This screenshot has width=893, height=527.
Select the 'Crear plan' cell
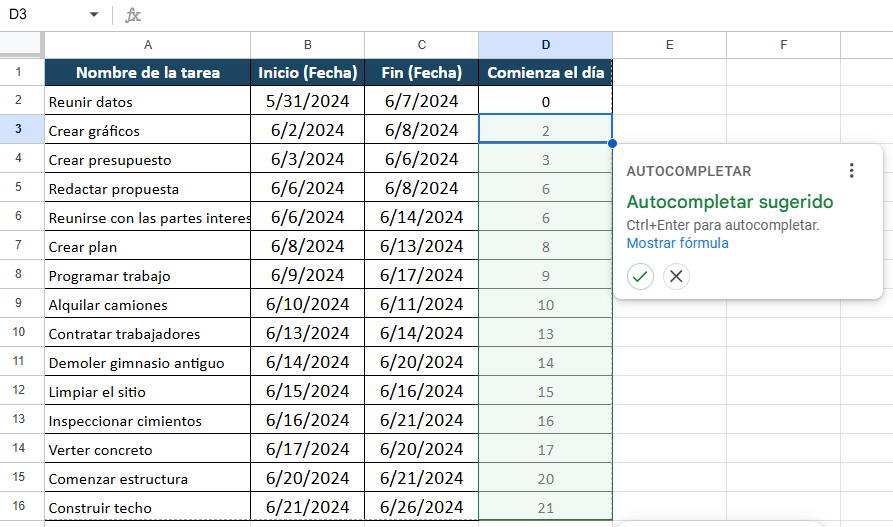coord(148,246)
